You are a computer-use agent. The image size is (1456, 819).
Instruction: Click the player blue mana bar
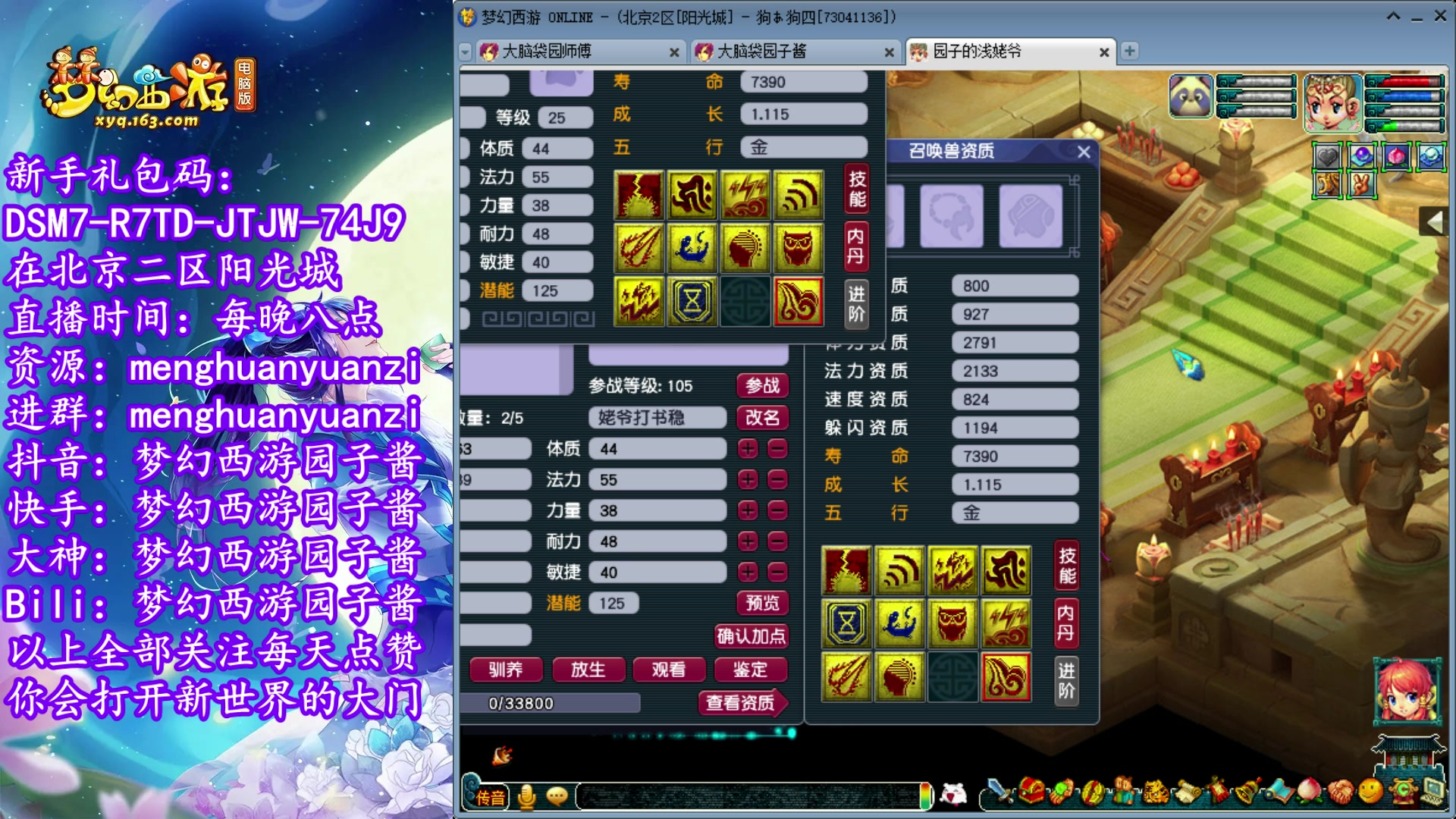click(1405, 96)
